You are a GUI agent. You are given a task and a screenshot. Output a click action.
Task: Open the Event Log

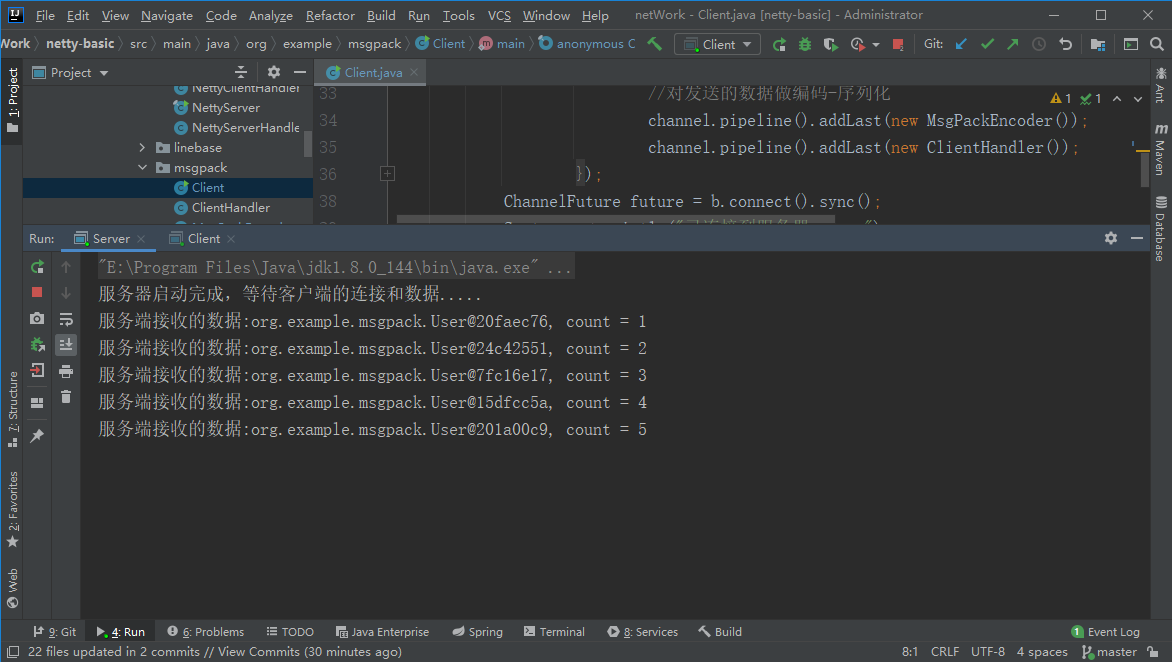pos(1105,632)
